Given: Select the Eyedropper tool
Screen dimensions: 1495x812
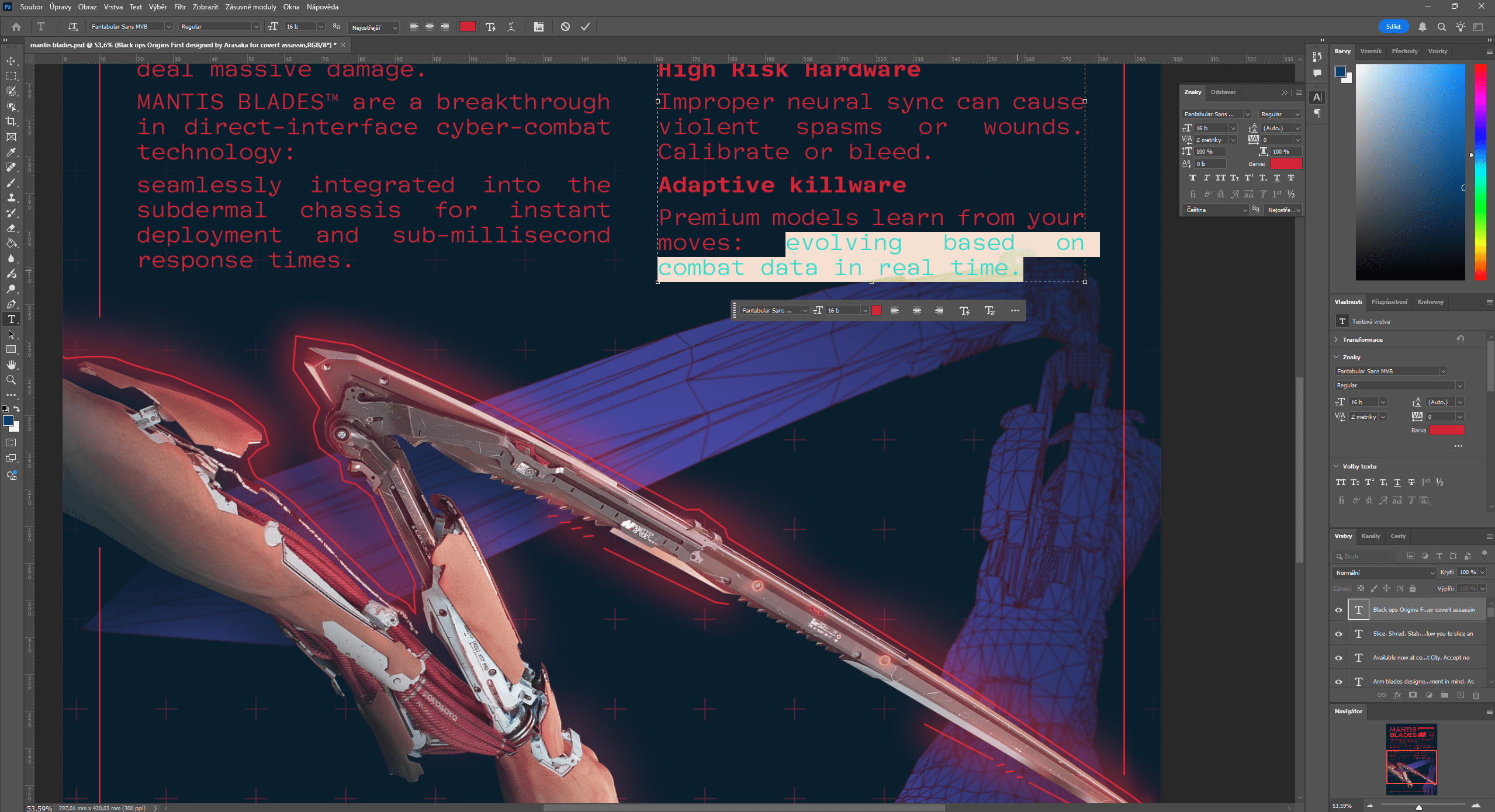Looking at the screenshot, I should [11, 152].
